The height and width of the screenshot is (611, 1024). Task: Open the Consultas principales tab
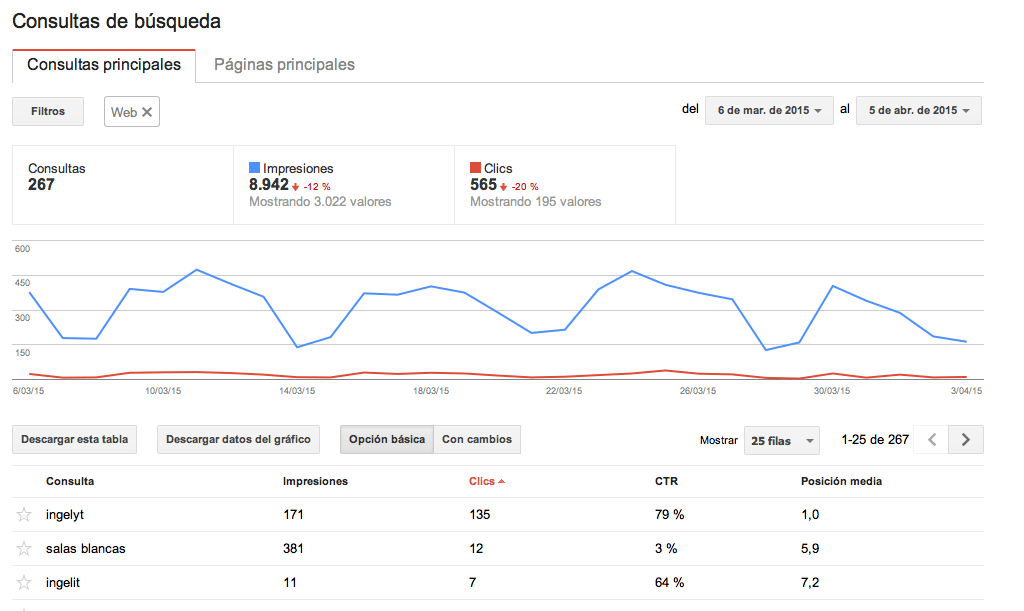coord(104,65)
